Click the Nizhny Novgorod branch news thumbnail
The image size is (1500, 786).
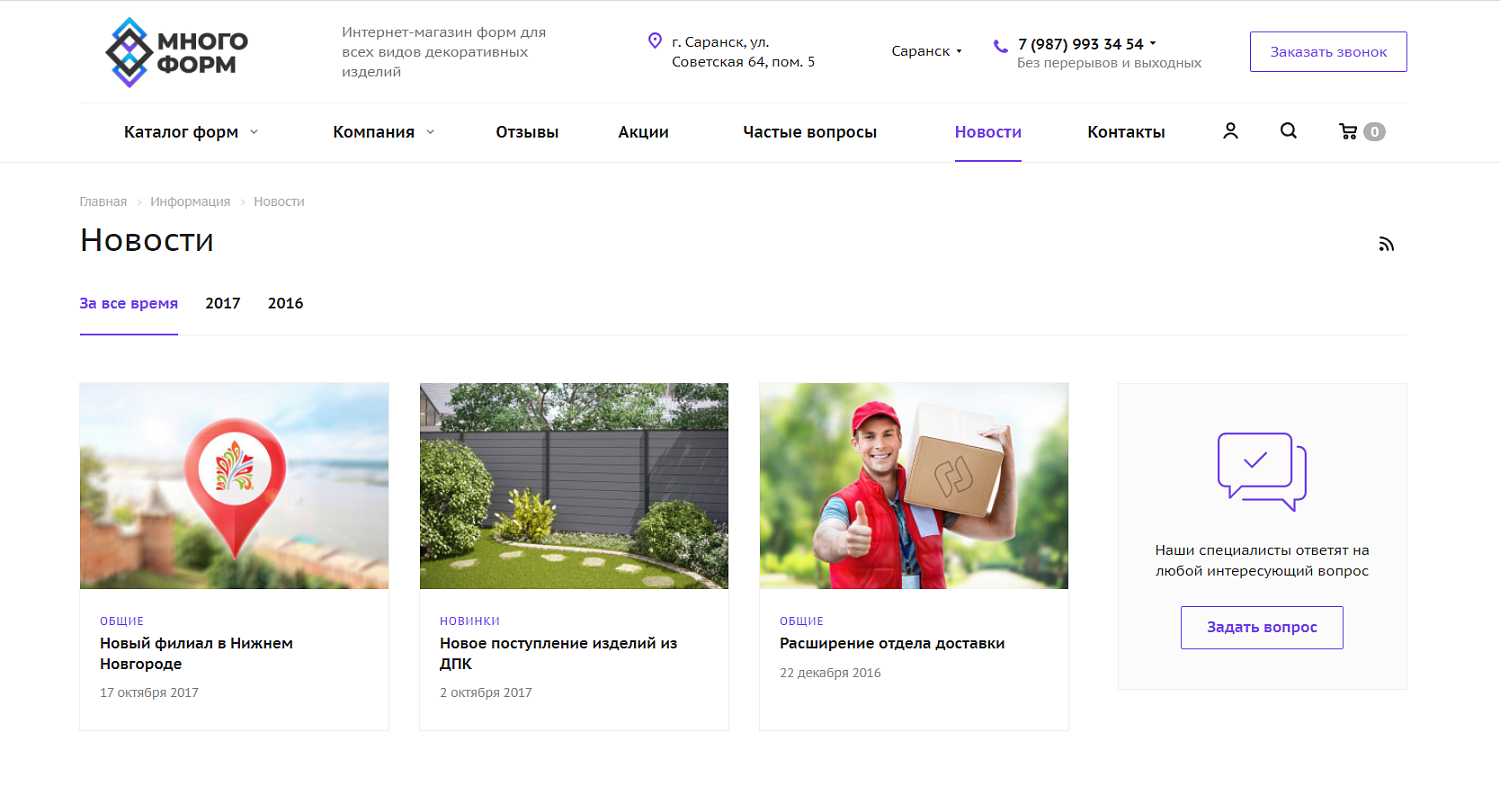tap(234, 486)
